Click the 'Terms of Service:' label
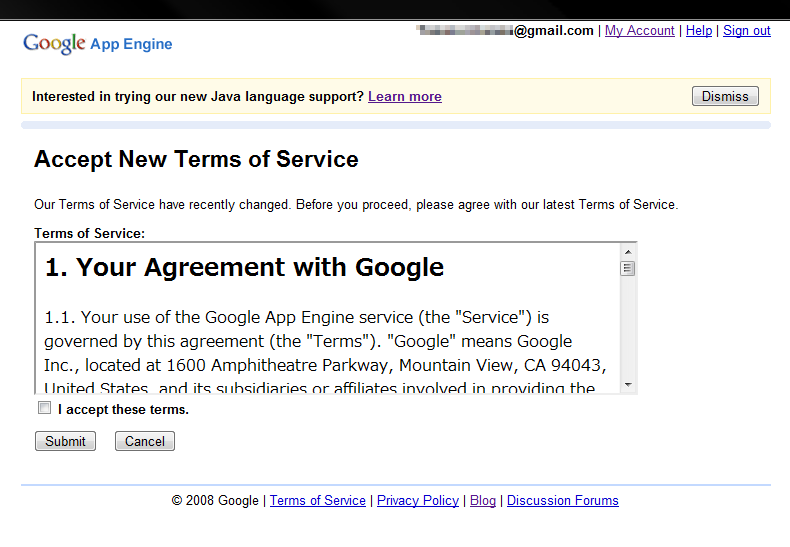This screenshot has height=547, width=790. point(89,233)
